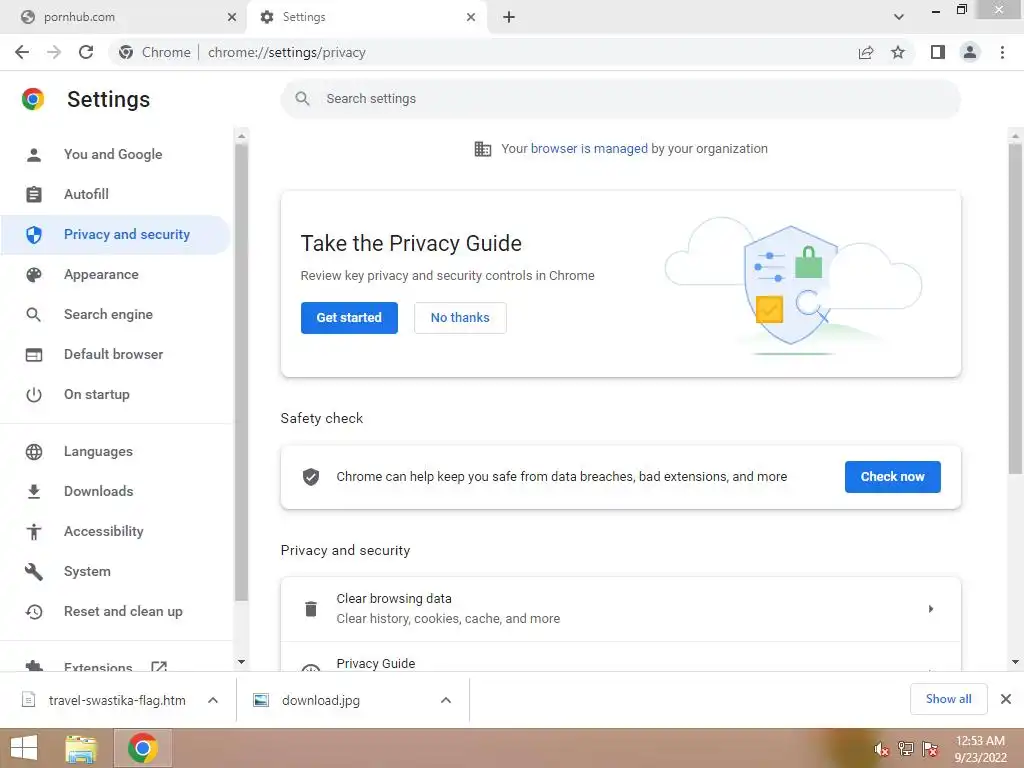Open the download.jpg file
Screen dimensions: 1024x768
(x=320, y=700)
